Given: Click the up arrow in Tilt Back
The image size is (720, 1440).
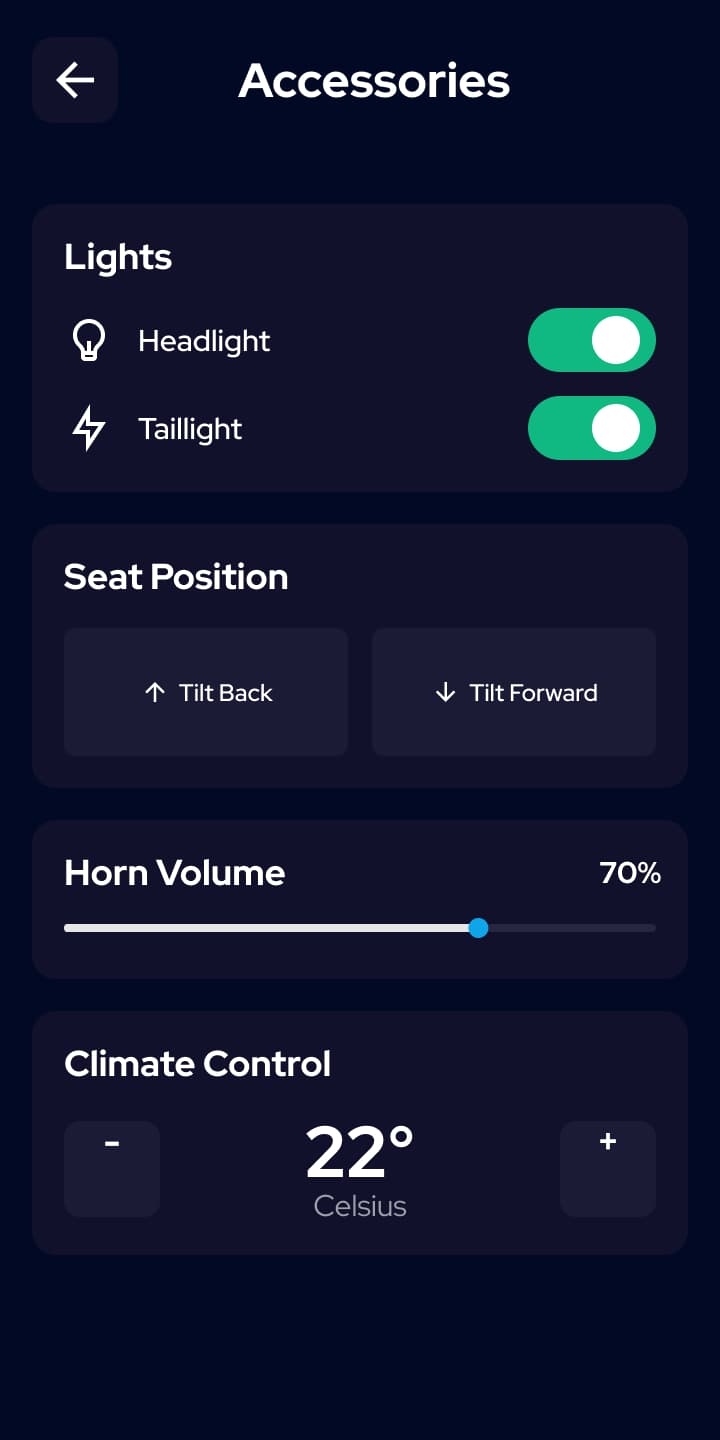Looking at the screenshot, I should [x=154, y=693].
